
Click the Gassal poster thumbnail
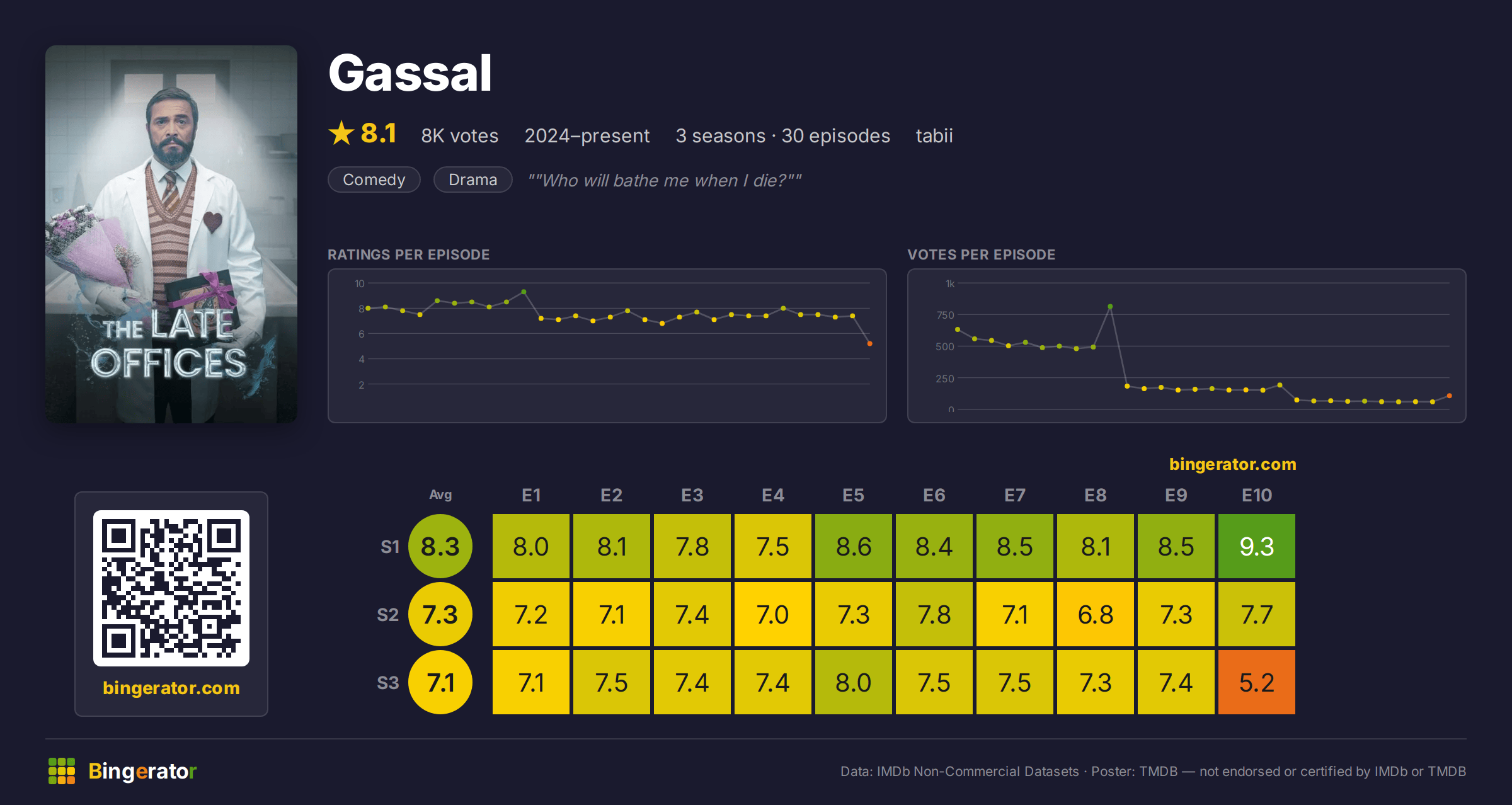pyautogui.click(x=171, y=234)
